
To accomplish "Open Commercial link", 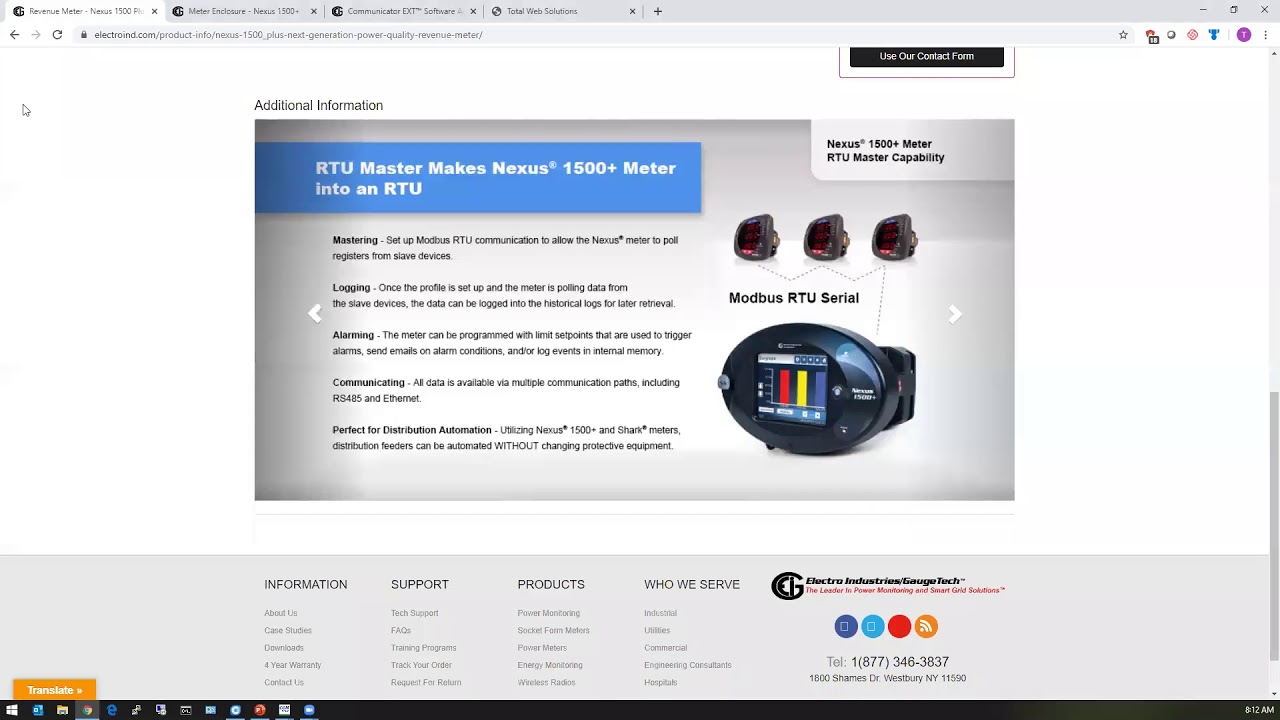I will click(x=666, y=648).
